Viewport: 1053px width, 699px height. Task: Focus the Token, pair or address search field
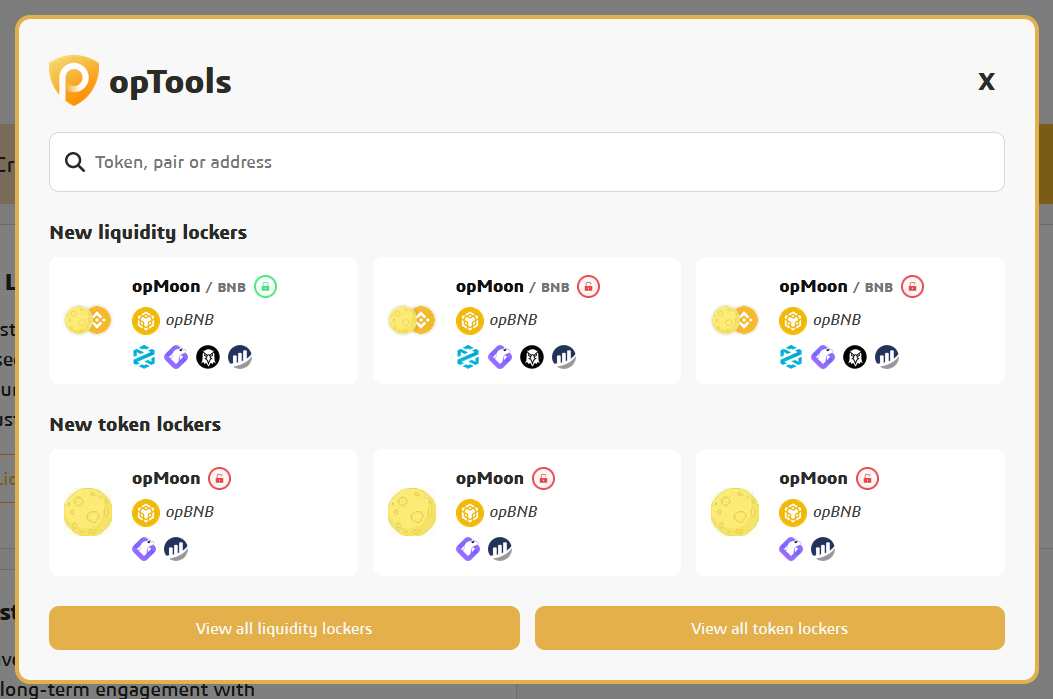pyautogui.click(x=526, y=162)
